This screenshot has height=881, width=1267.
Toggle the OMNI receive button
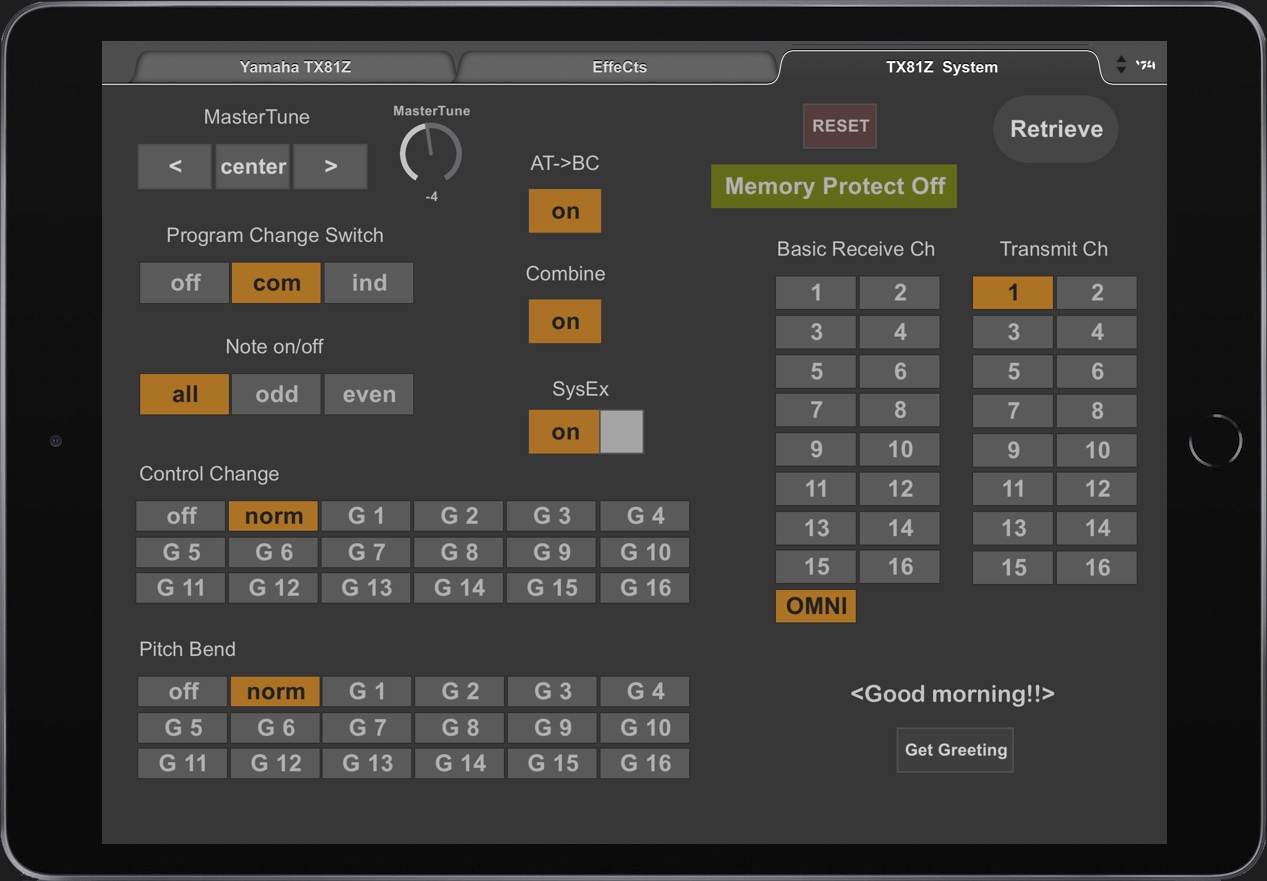pyautogui.click(x=816, y=606)
